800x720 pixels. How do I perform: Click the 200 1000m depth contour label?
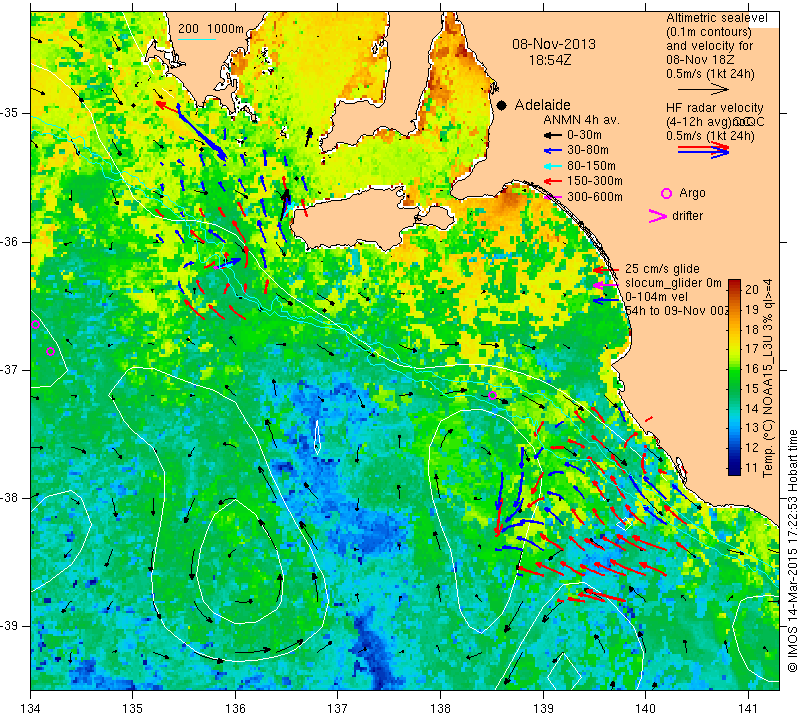click(x=211, y=29)
